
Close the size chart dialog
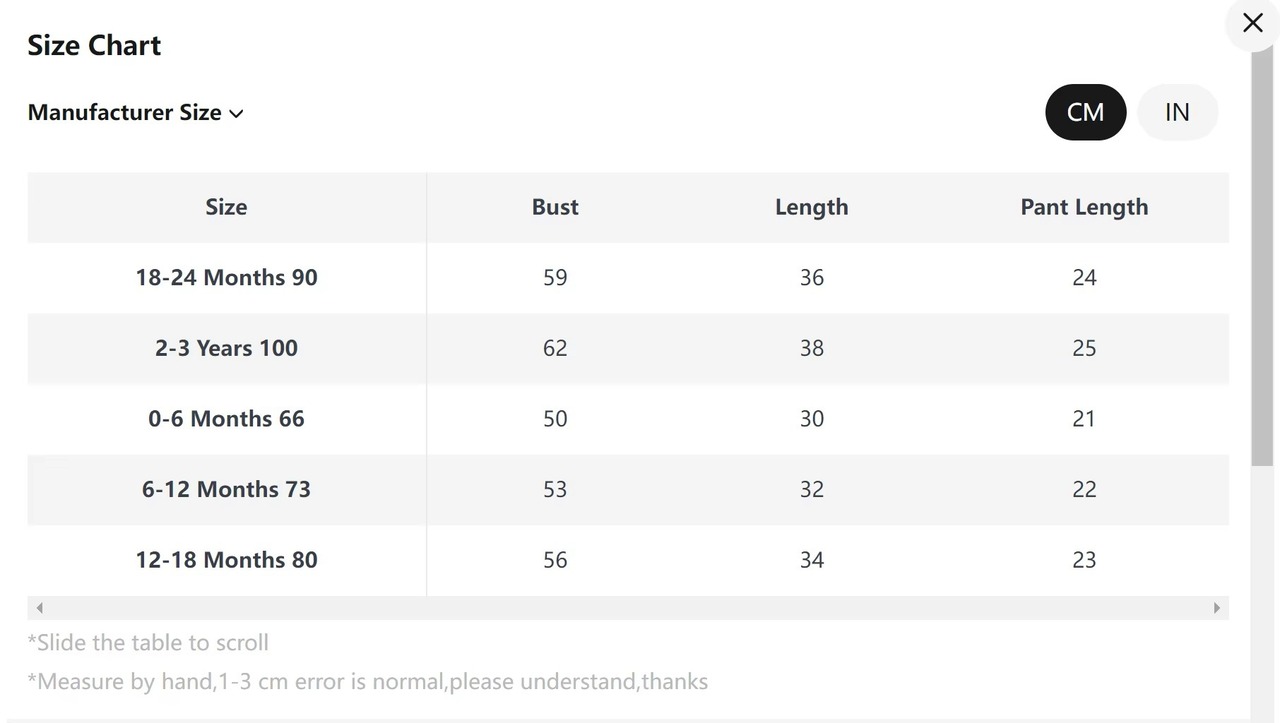pos(1252,23)
